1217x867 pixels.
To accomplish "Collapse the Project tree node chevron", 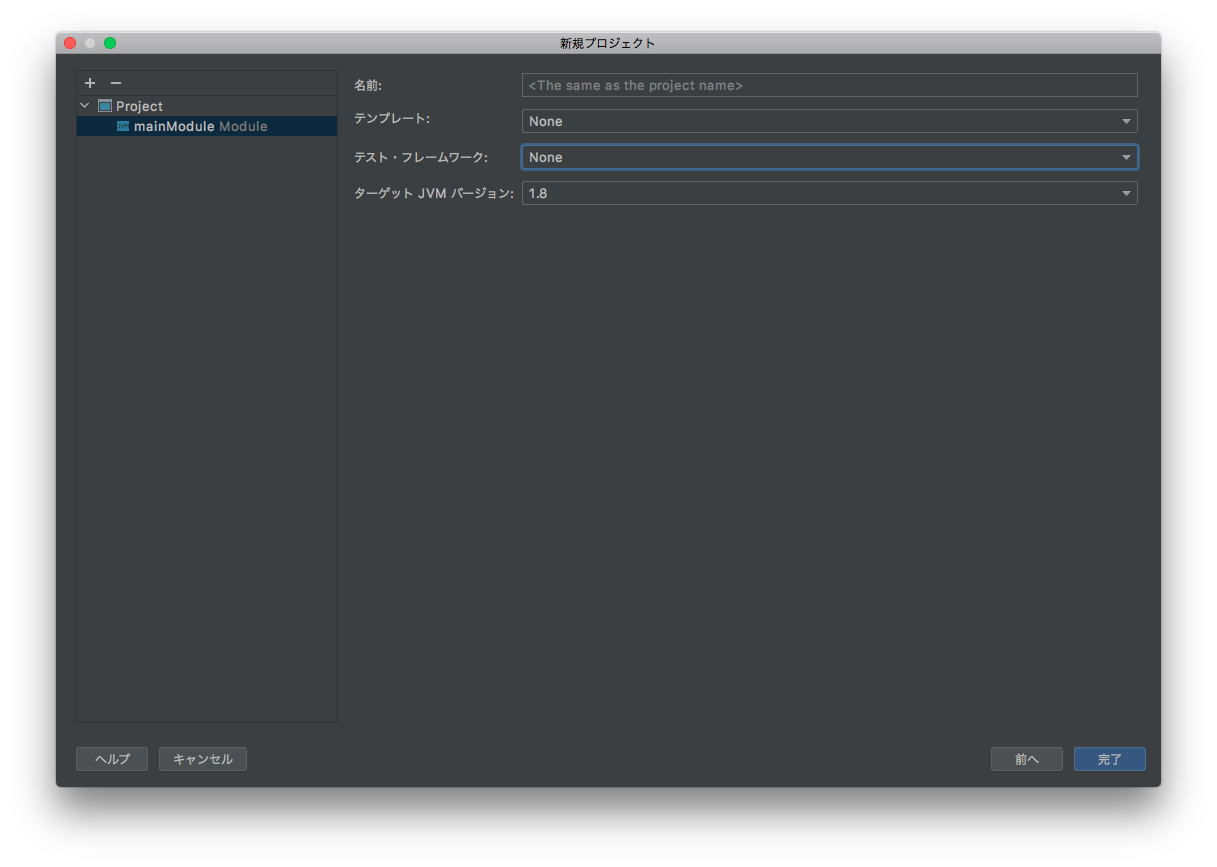I will 85,106.
